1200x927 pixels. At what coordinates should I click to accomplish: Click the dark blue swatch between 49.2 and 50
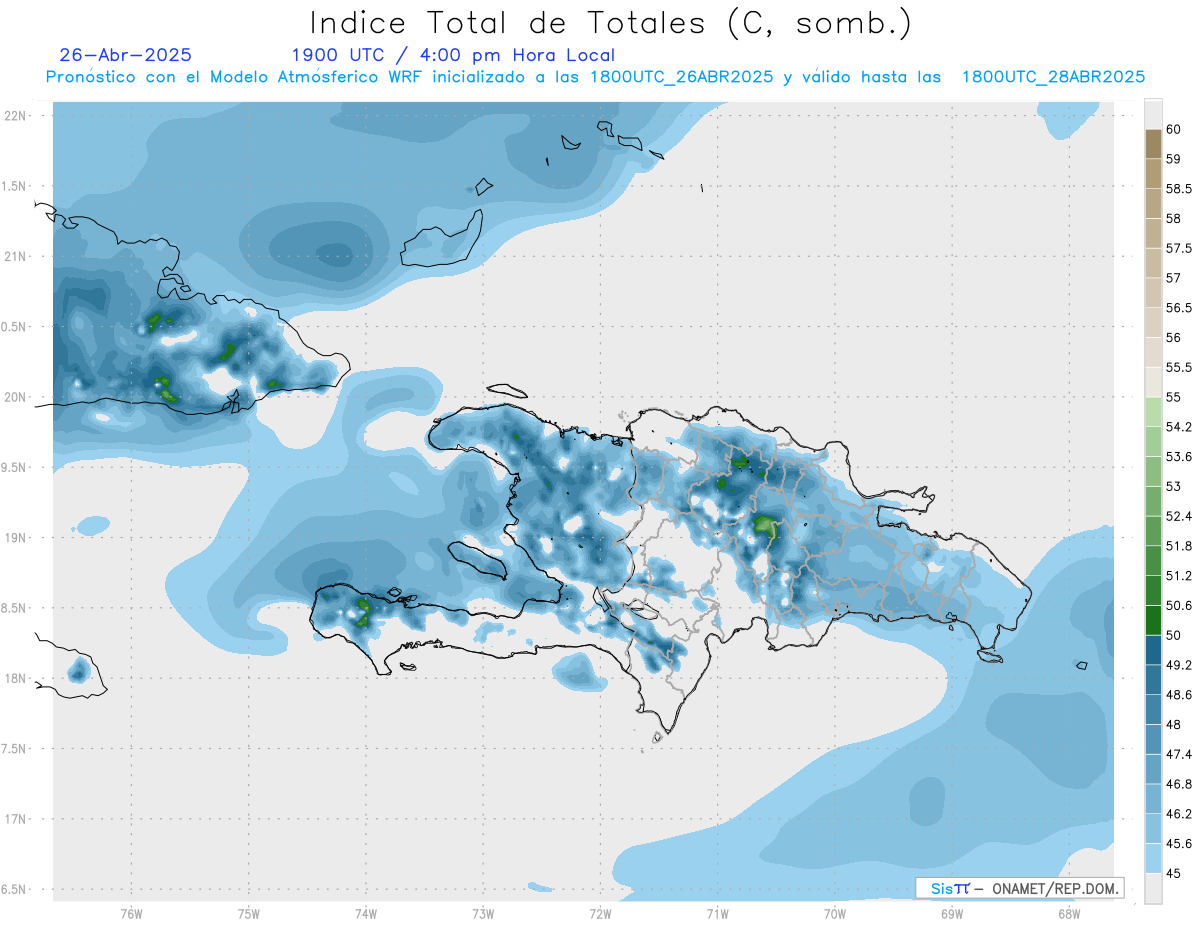coord(1153,650)
